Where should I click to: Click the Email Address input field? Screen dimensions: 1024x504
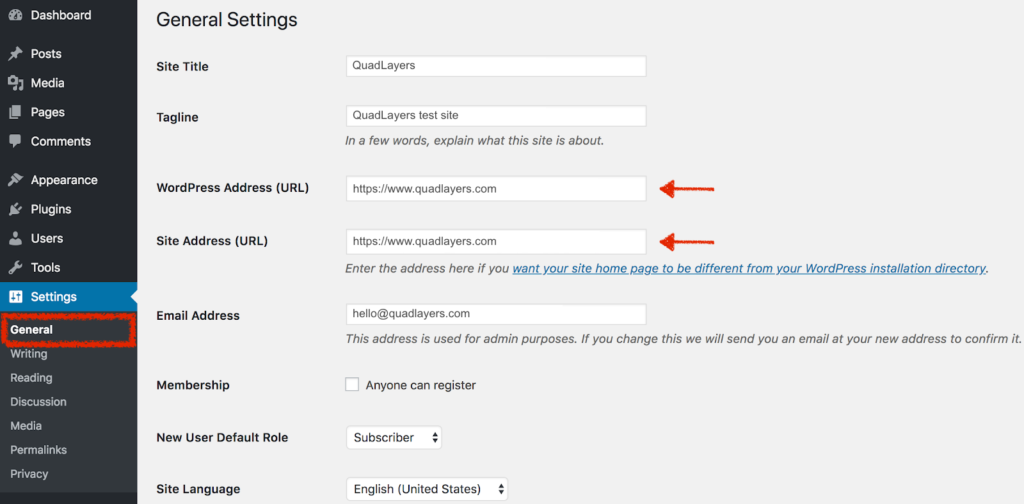tap(496, 314)
